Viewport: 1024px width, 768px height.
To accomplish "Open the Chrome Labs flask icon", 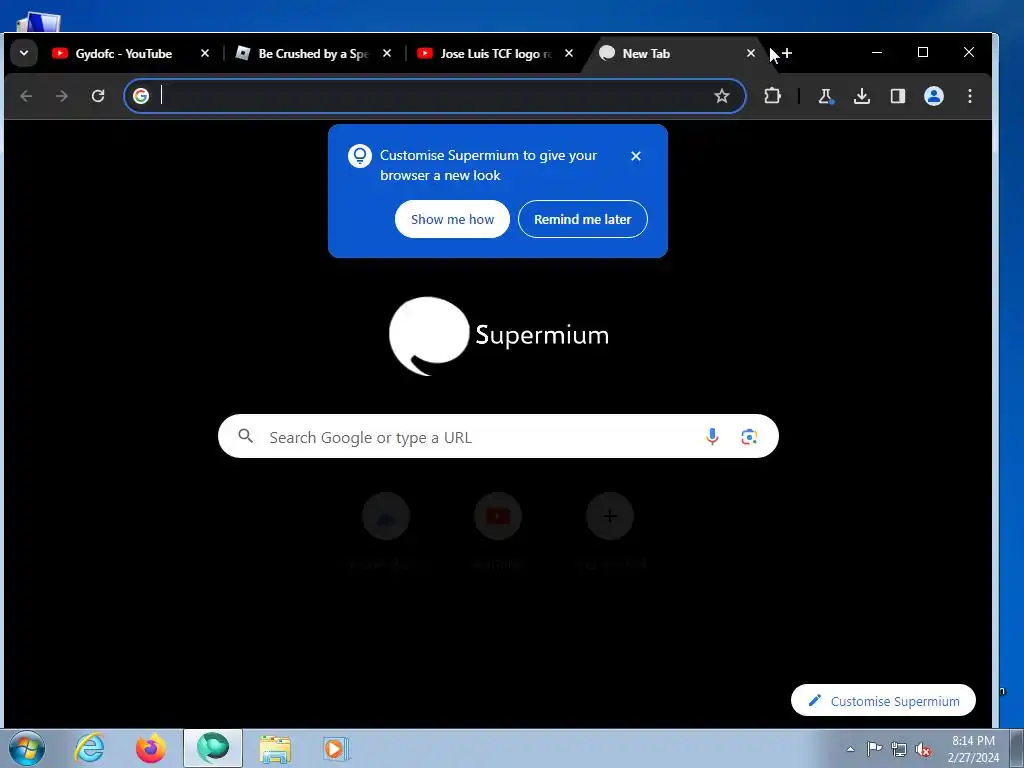I will pos(825,96).
